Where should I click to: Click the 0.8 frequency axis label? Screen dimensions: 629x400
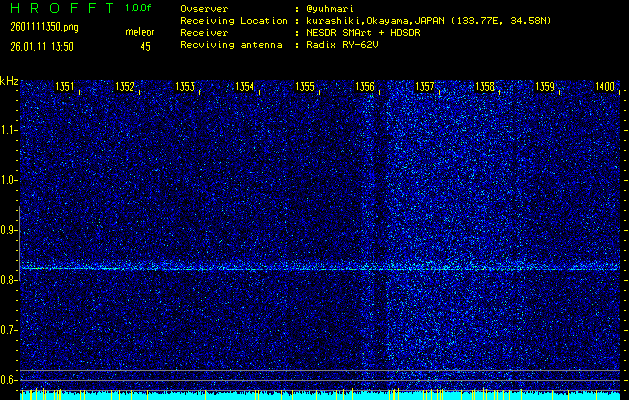[x=8, y=280]
